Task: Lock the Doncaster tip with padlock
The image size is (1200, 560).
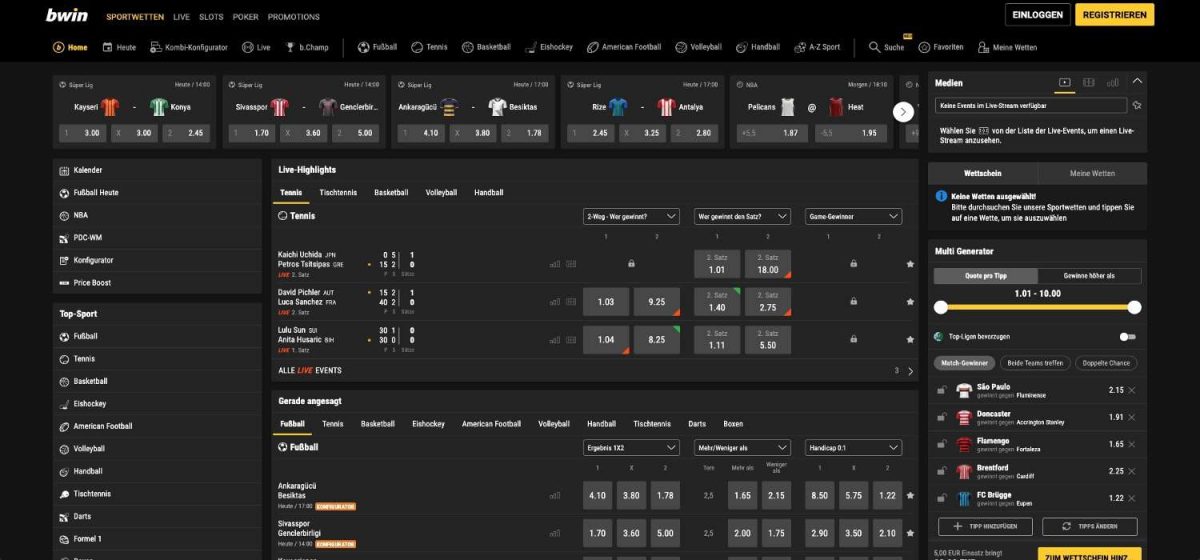Action: (x=942, y=417)
